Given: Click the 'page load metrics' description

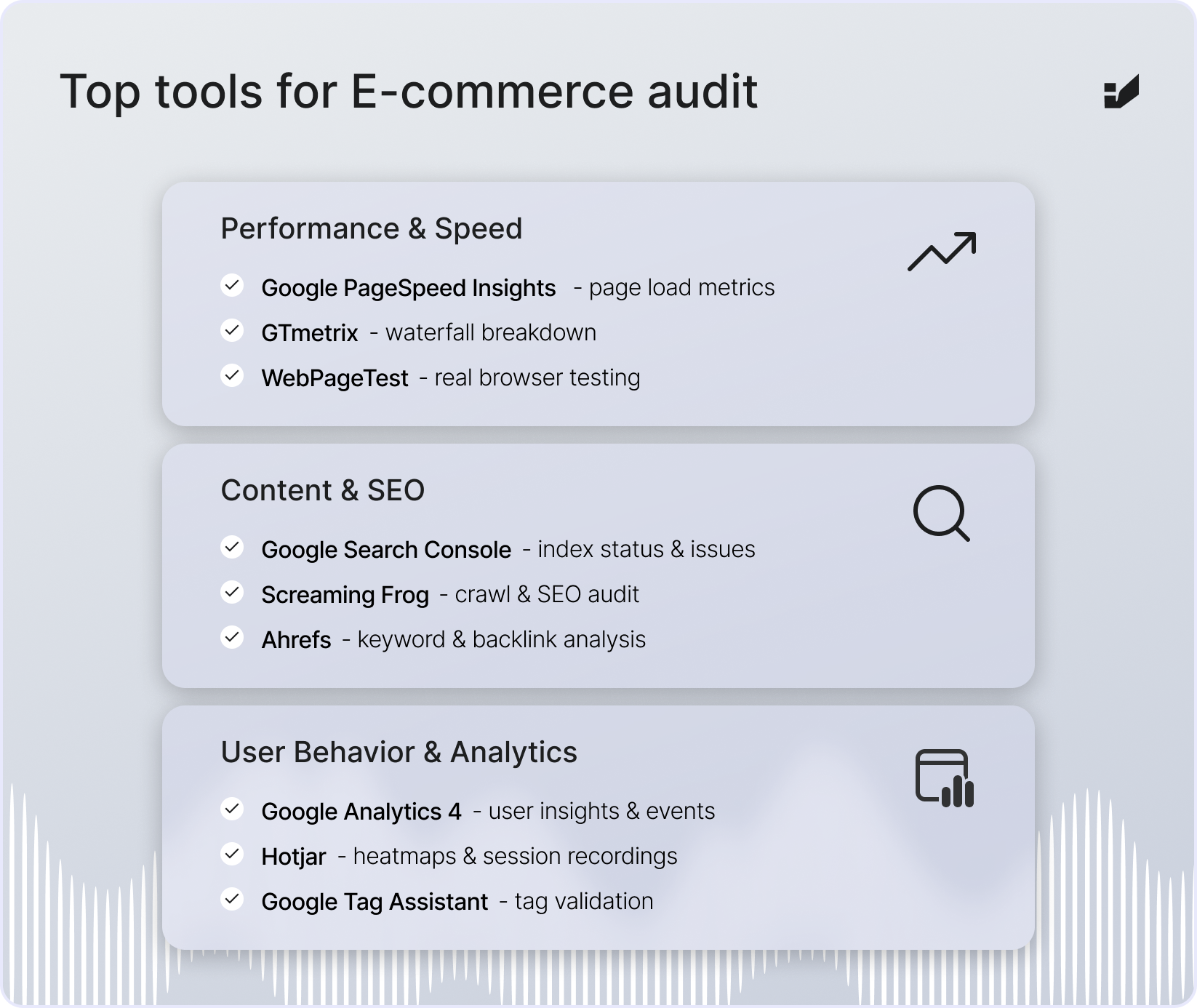Looking at the screenshot, I should point(682,288).
